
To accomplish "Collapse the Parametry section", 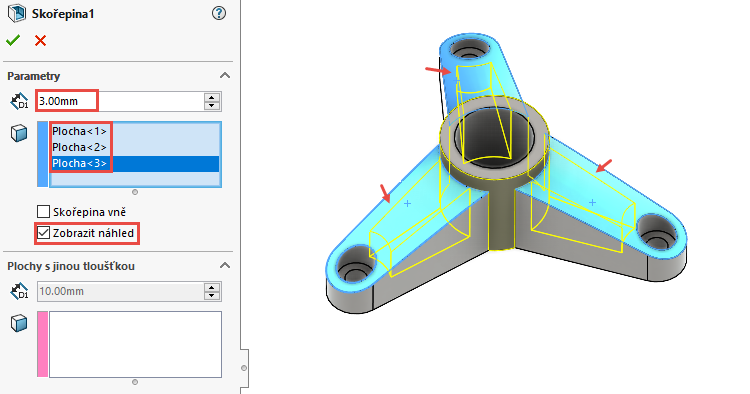I will pyautogui.click(x=225, y=76).
